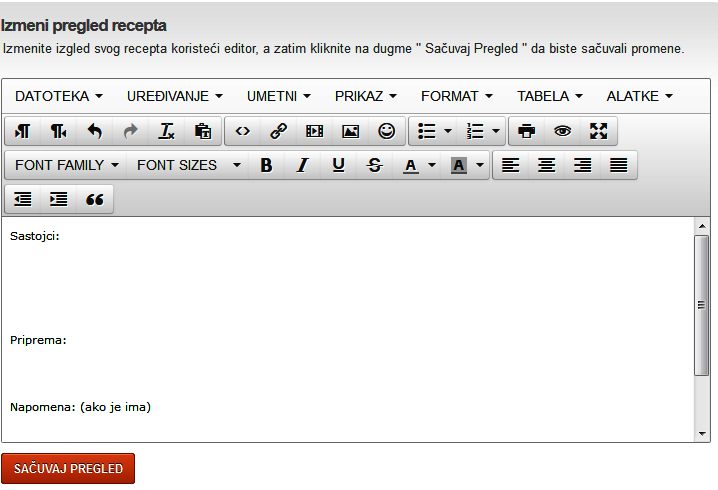Click the Print icon

click(x=526, y=131)
